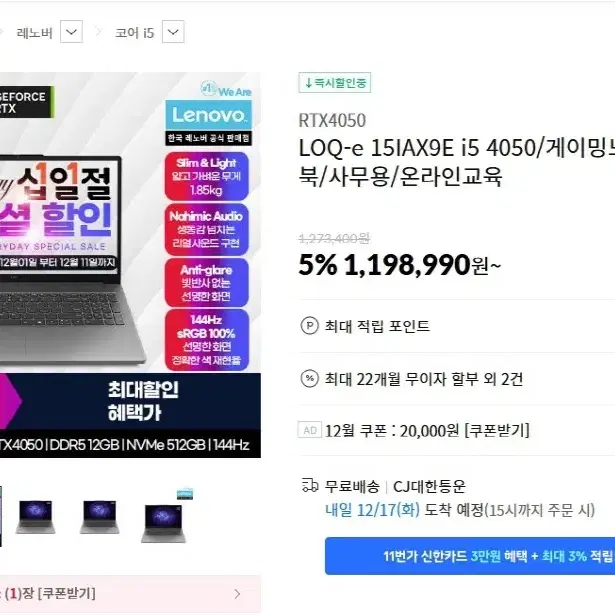The image size is (615, 615).
Task: Click the LOQ-e 15IAX9E product title
Action: click(457, 162)
